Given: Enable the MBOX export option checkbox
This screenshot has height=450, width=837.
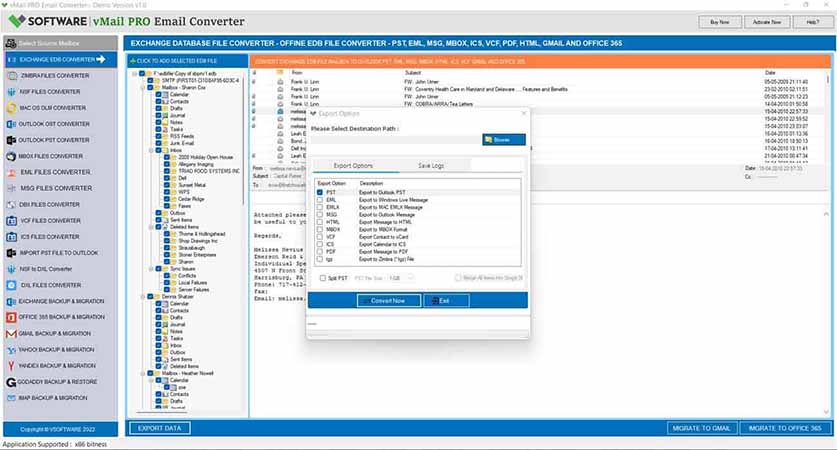Looking at the screenshot, I should coord(320,230).
